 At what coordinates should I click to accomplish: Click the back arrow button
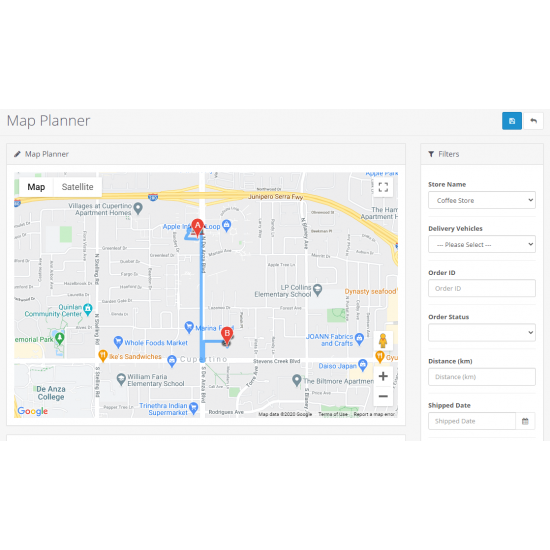pos(533,121)
